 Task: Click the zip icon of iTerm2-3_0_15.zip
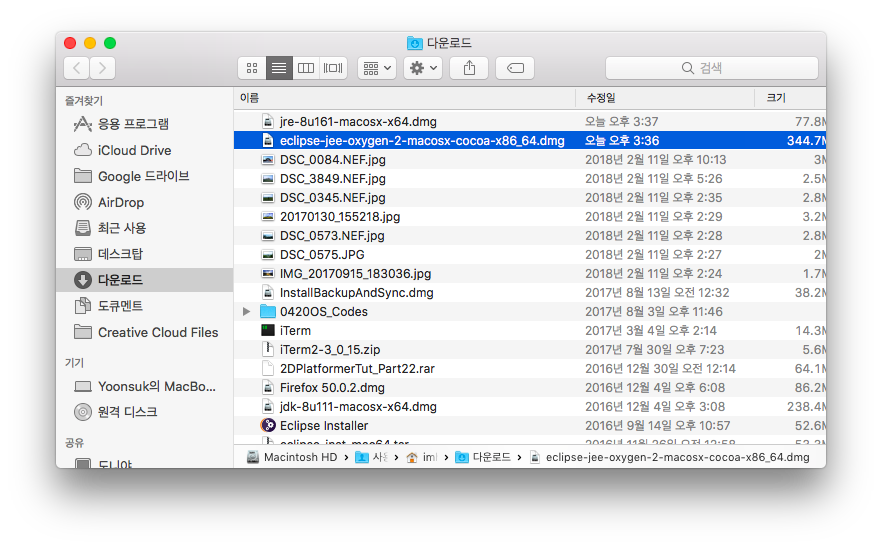(x=268, y=349)
